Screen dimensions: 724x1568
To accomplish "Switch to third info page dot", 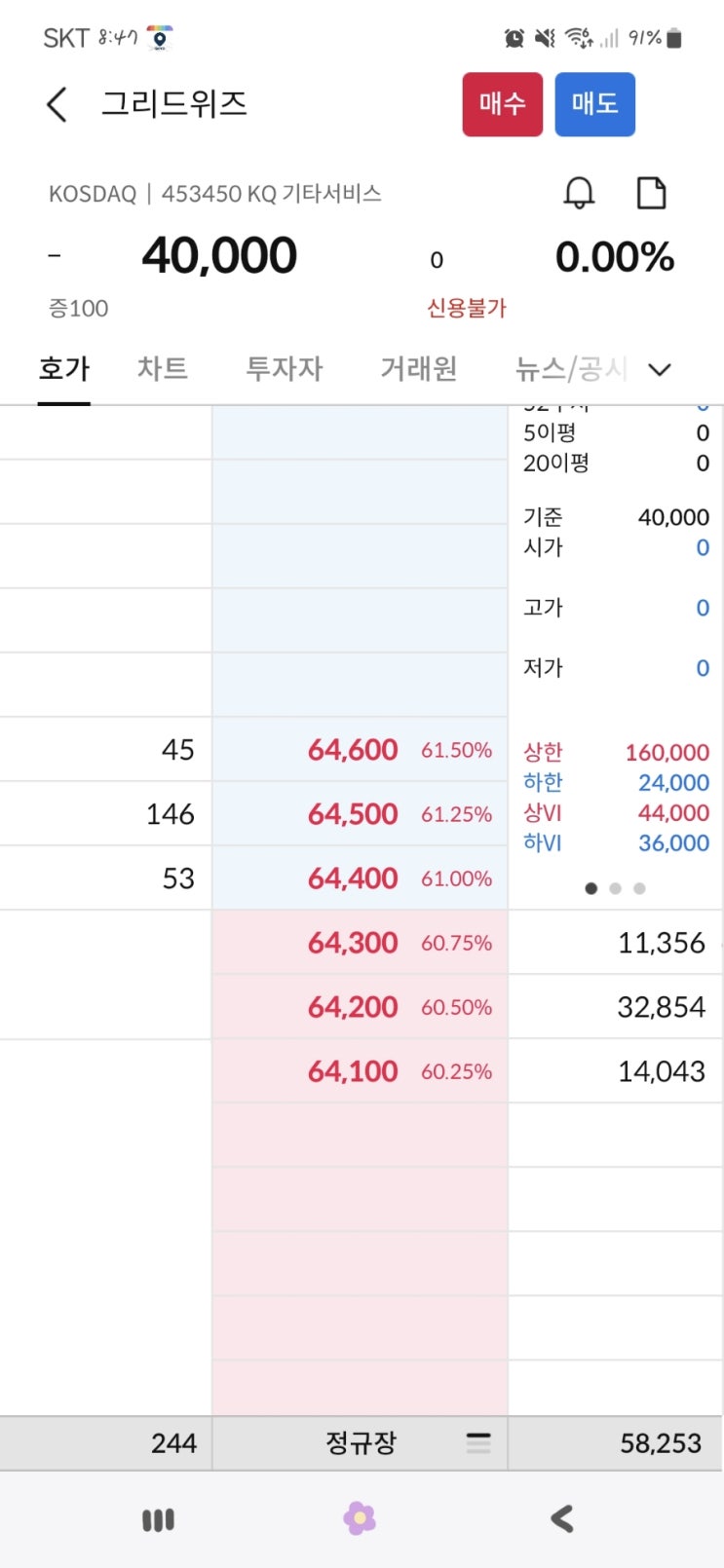I will click(x=639, y=888).
